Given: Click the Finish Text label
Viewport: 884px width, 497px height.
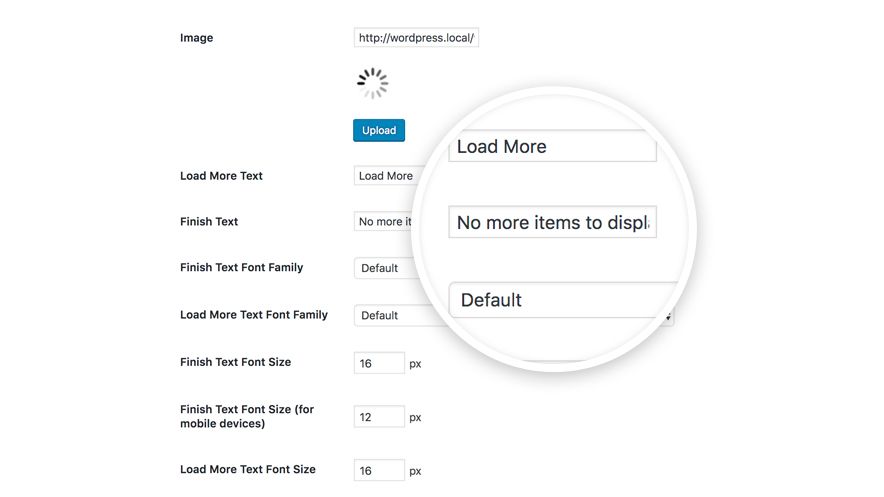Looking at the screenshot, I should click(x=208, y=222).
